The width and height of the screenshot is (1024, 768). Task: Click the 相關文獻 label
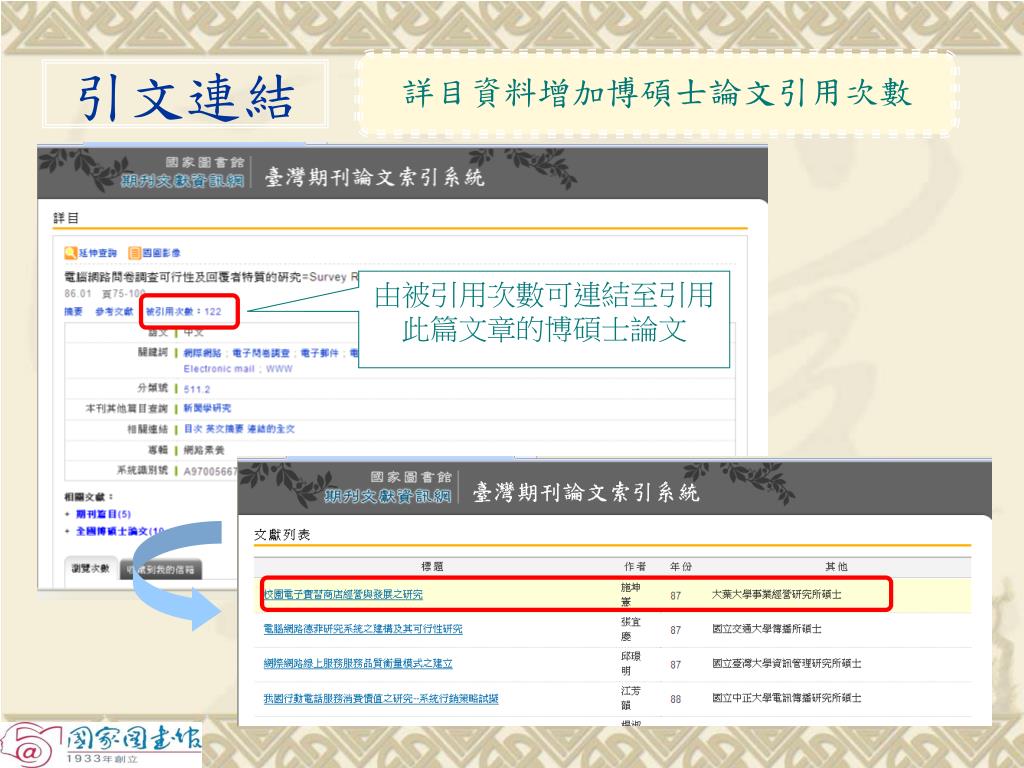click(88, 497)
